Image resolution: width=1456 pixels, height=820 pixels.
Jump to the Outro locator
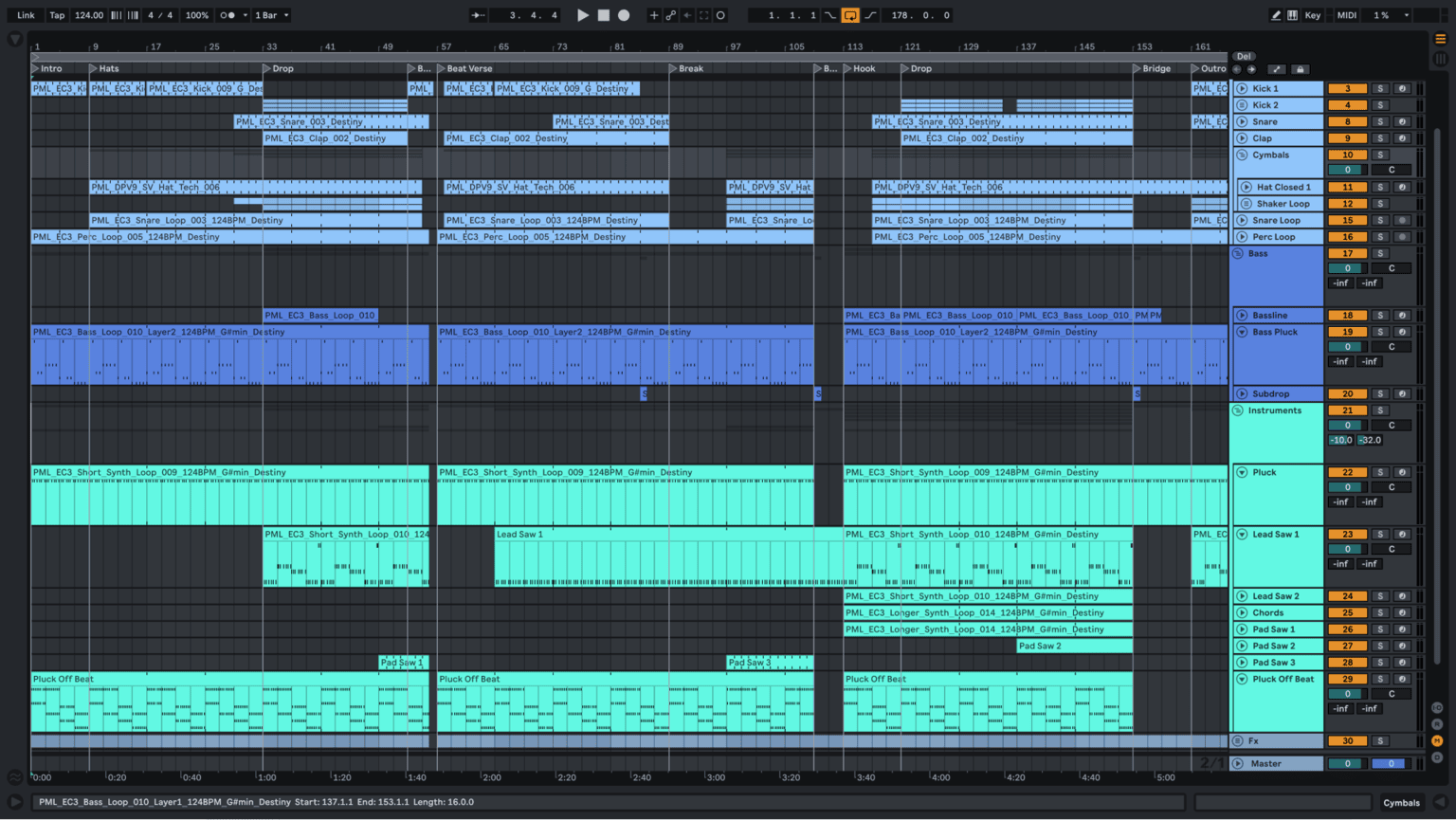[x=1209, y=69]
